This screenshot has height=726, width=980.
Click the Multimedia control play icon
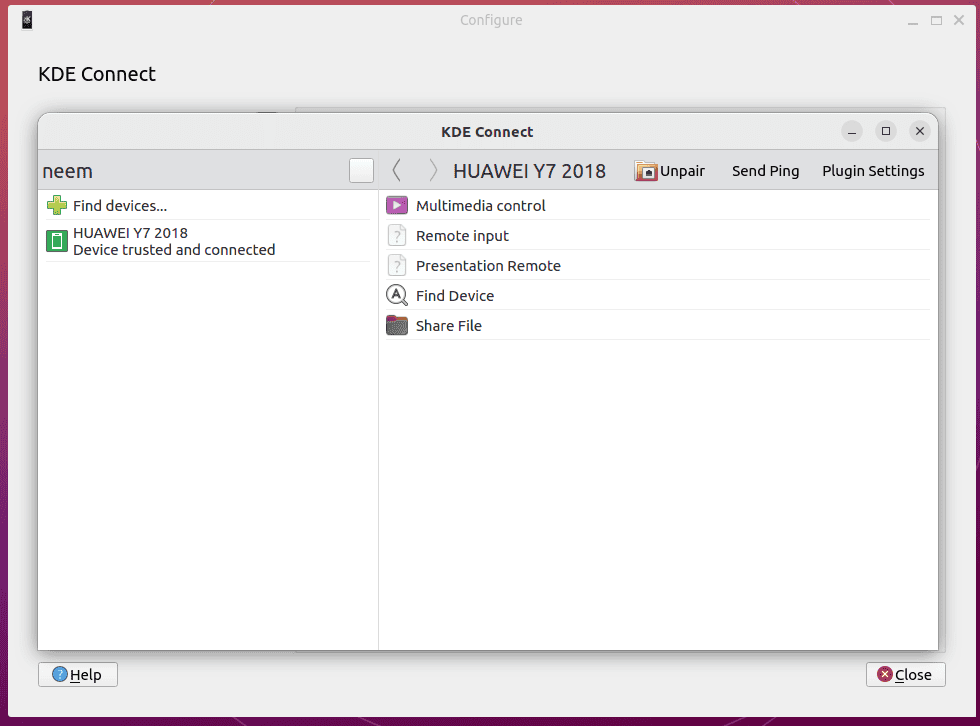point(397,205)
